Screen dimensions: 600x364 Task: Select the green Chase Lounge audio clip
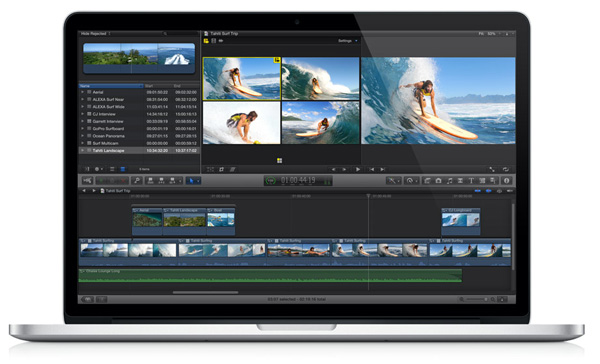point(270,276)
